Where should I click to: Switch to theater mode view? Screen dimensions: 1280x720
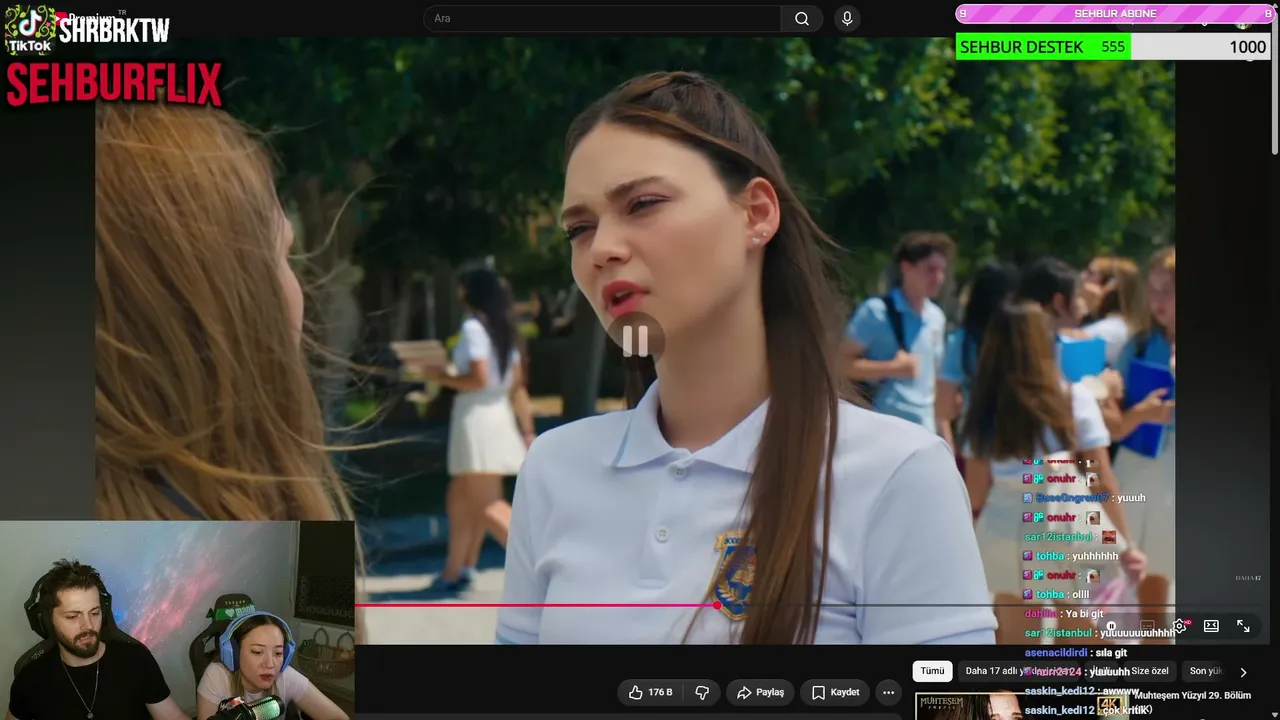pos(1211,626)
